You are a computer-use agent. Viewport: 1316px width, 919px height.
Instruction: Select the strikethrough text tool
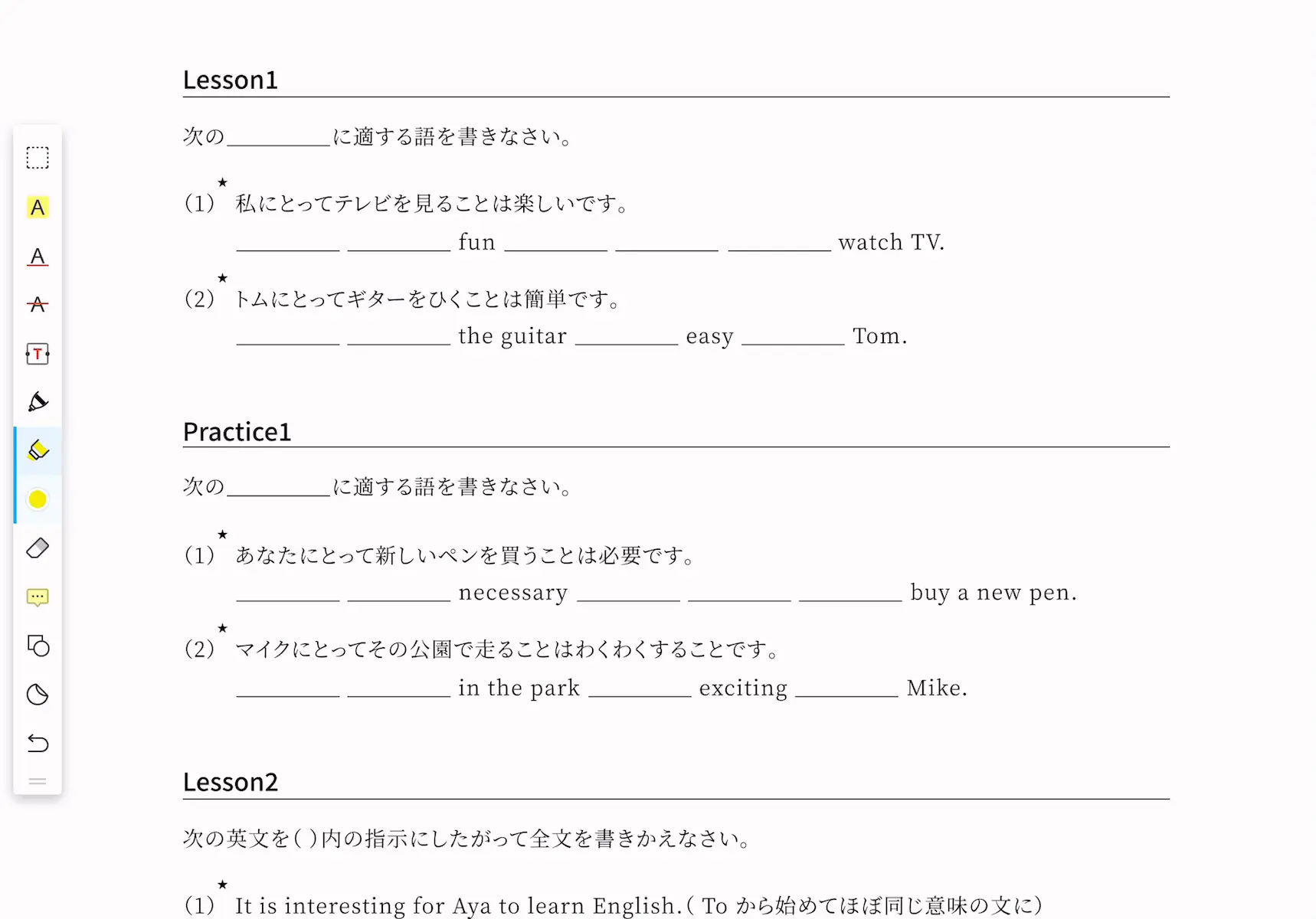[x=38, y=305]
